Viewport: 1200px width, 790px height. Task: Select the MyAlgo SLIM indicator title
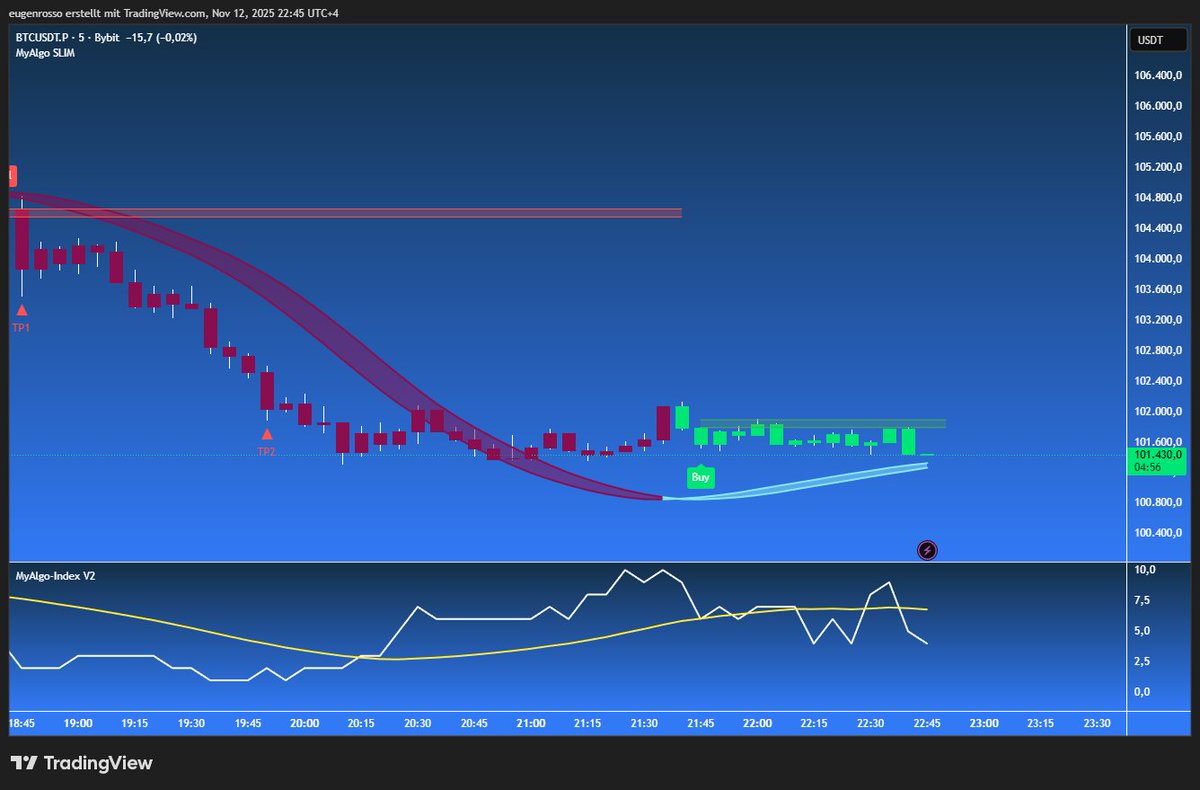point(44,51)
